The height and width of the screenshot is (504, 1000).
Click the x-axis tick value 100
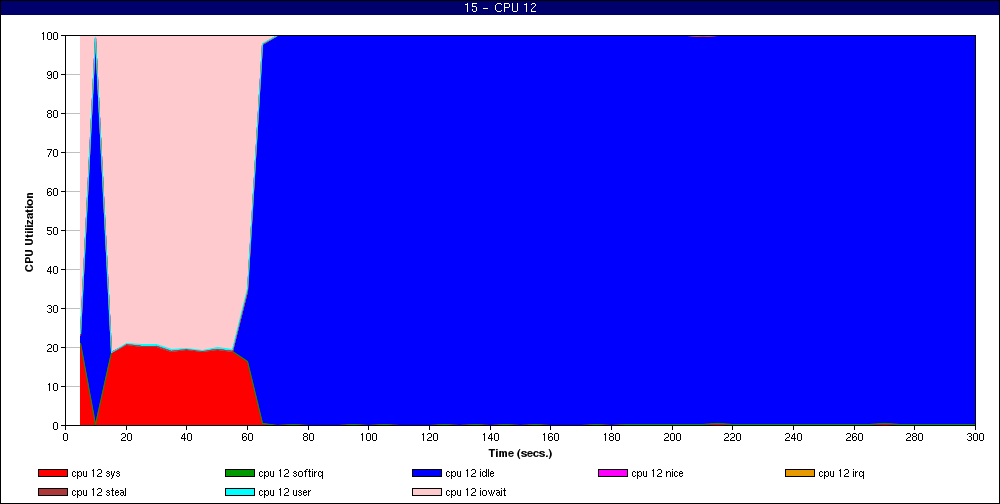pos(369,438)
